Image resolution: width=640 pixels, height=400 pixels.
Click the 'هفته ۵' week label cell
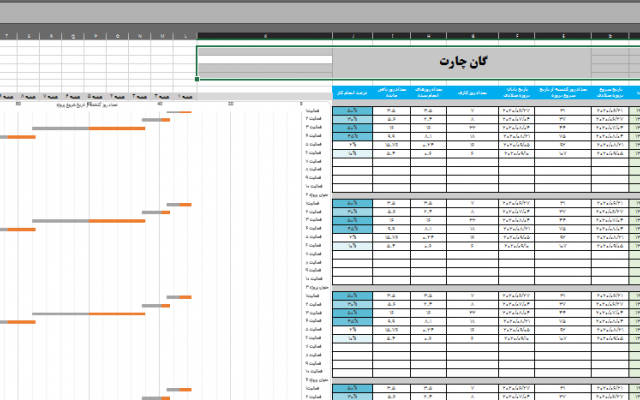click(x=94, y=96)
